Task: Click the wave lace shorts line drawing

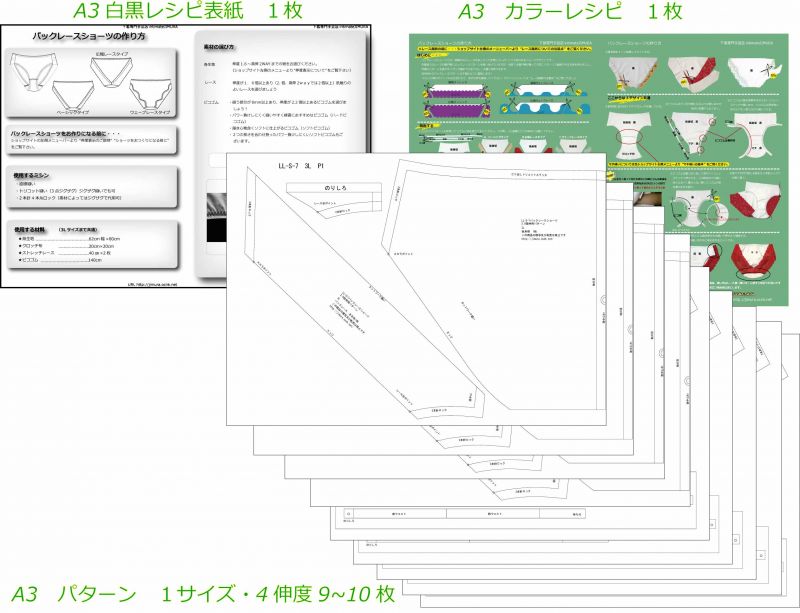Action: click(x=150, y=92)
